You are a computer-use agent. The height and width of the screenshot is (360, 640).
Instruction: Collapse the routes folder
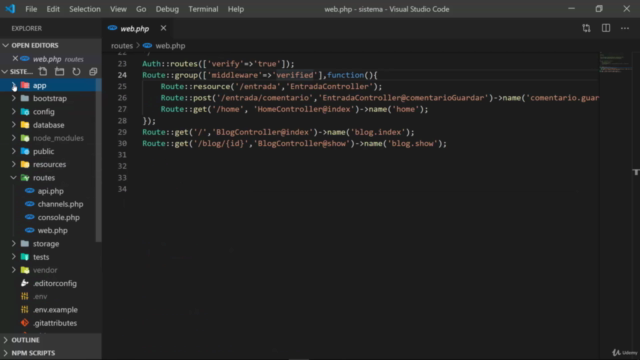(x=13, y=178)
